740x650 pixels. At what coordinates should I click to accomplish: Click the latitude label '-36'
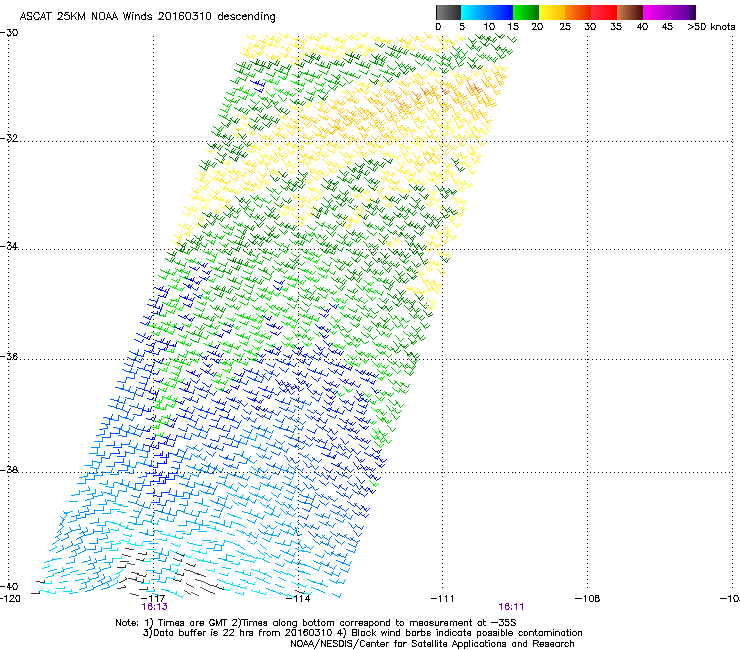pos(9,356)
